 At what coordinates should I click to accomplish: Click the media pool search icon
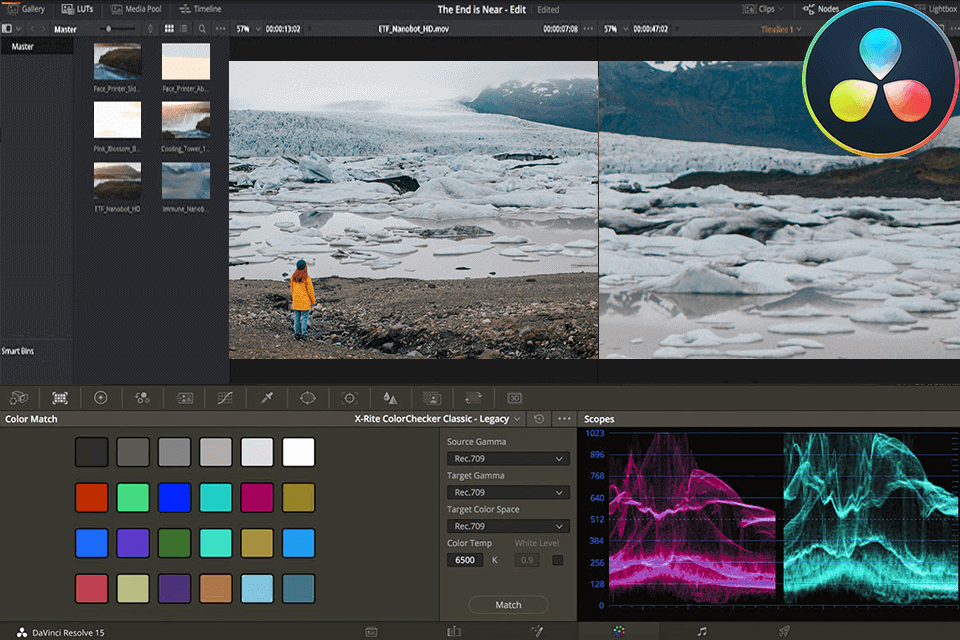[202, 29]
